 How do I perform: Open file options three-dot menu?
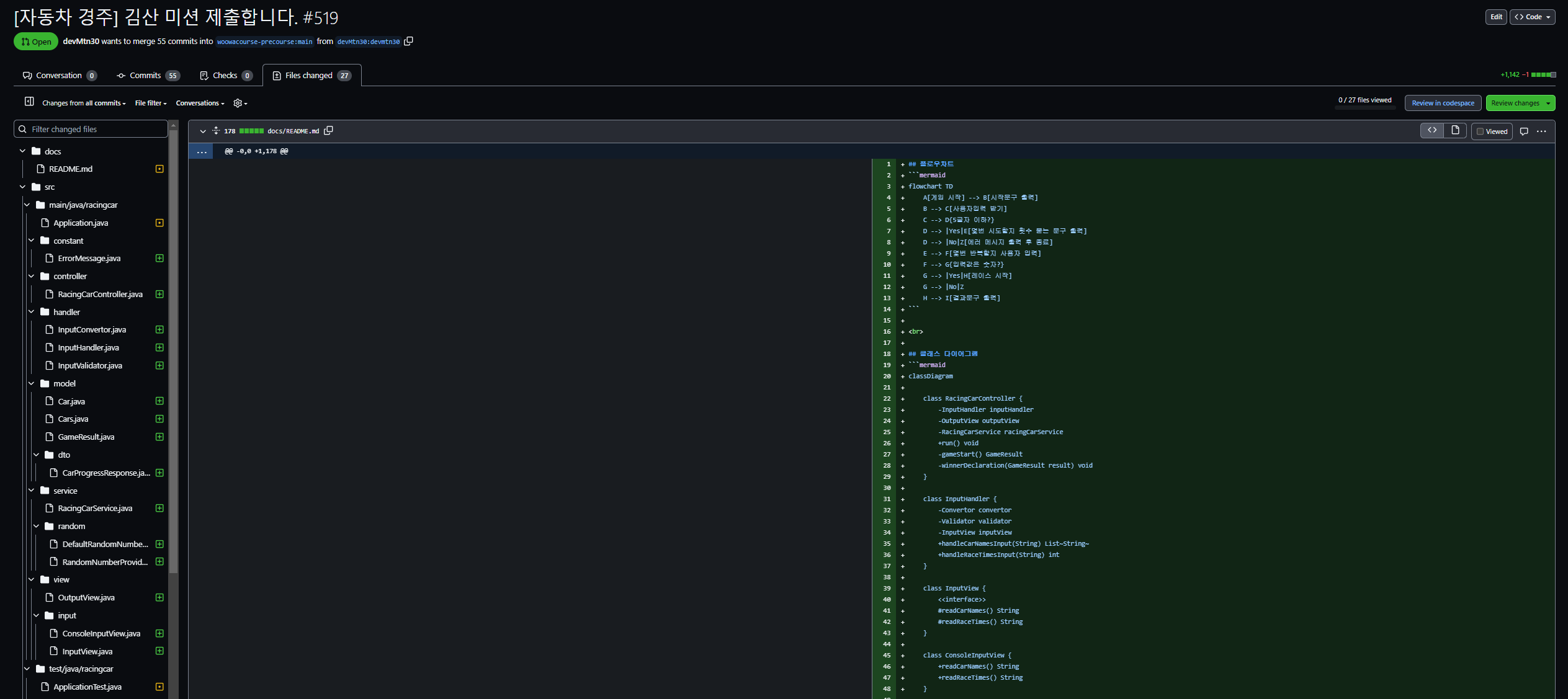pyautogui.click(x=1541, y=131)
